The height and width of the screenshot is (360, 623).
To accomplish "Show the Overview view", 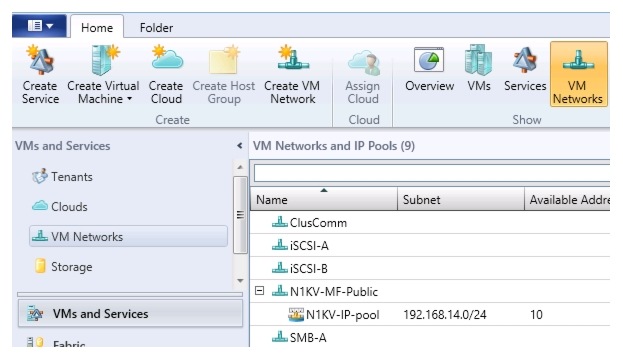I will [x=429, y=70].
